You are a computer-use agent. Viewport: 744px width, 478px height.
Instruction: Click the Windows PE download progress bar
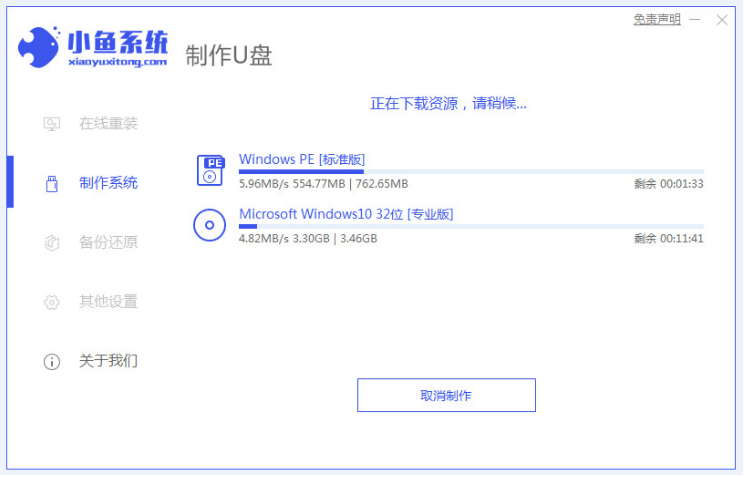tap(471, 172)
